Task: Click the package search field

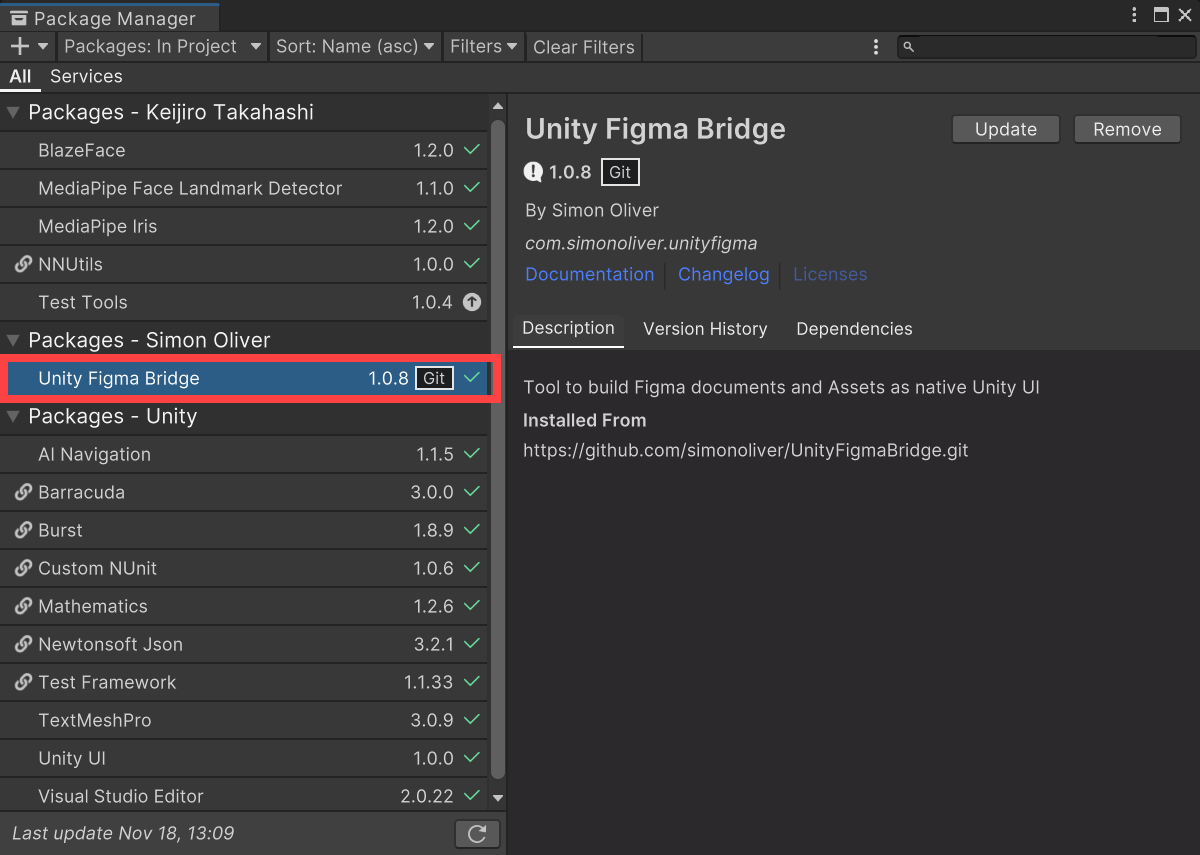Action: pos(1045,46)
